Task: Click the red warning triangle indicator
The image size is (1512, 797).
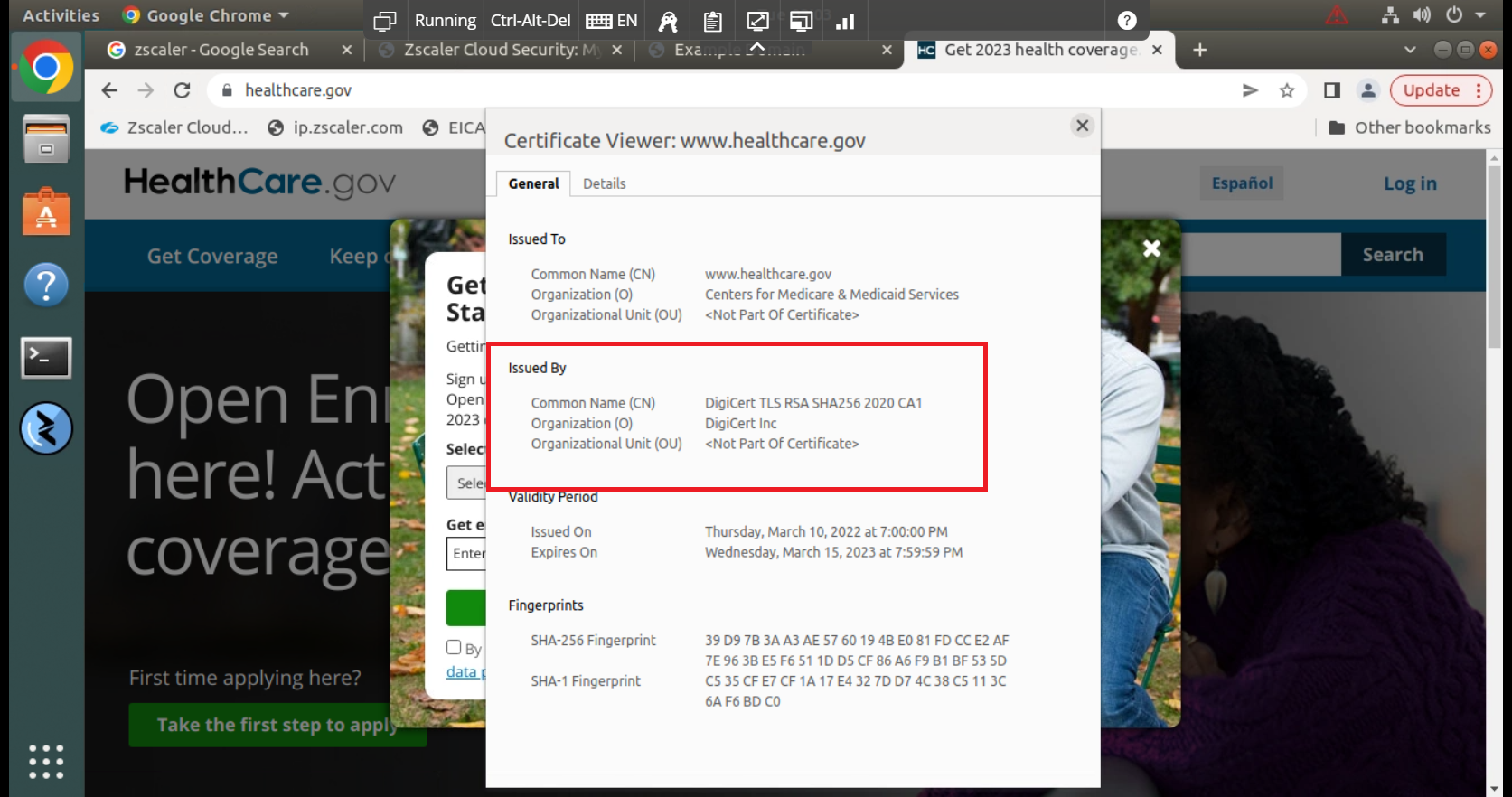Action: pyautogui.click(x=1337, y=15)
